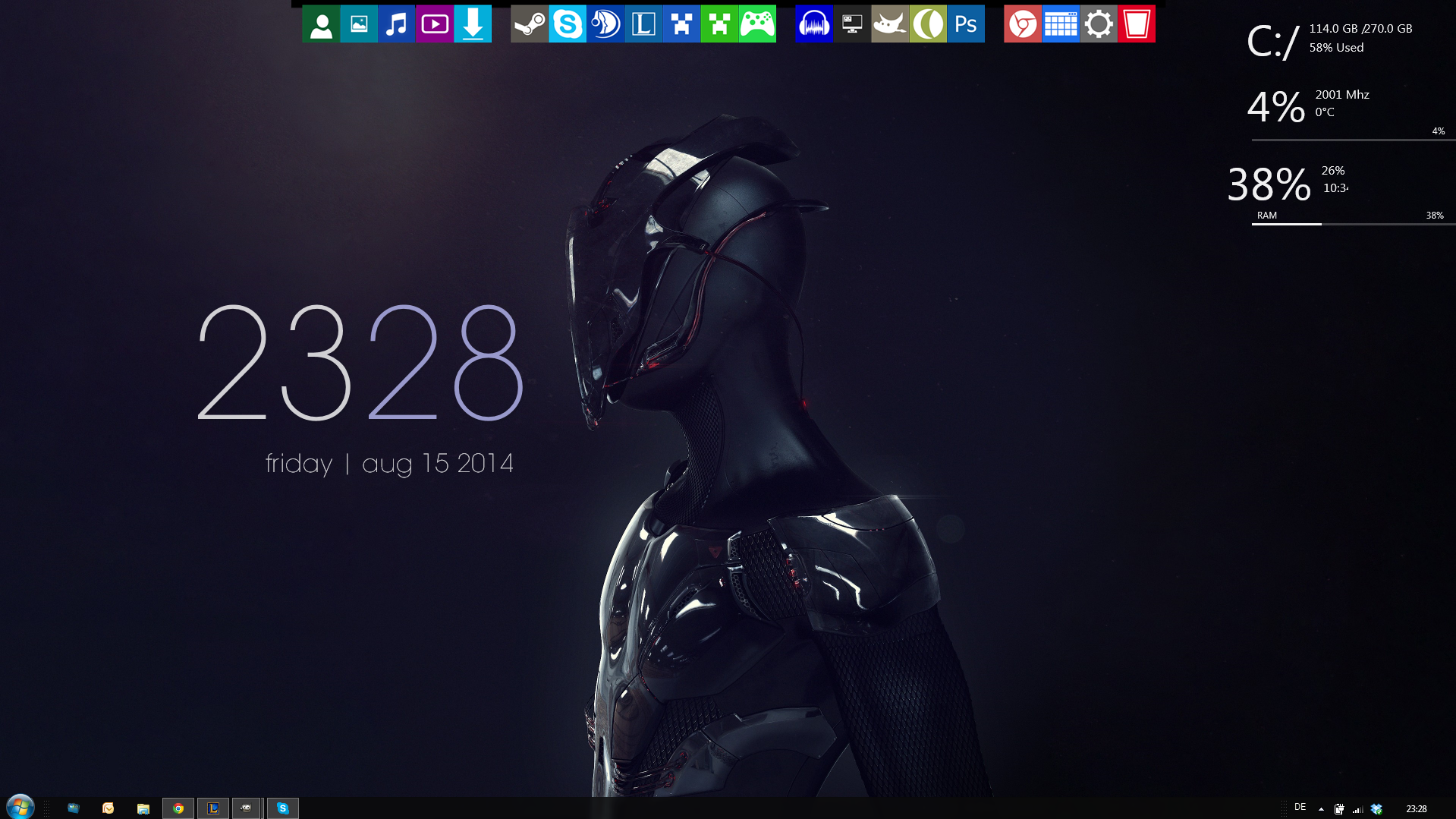
Task: Click the C:/ drive widget label
Action: (1273, 43)
